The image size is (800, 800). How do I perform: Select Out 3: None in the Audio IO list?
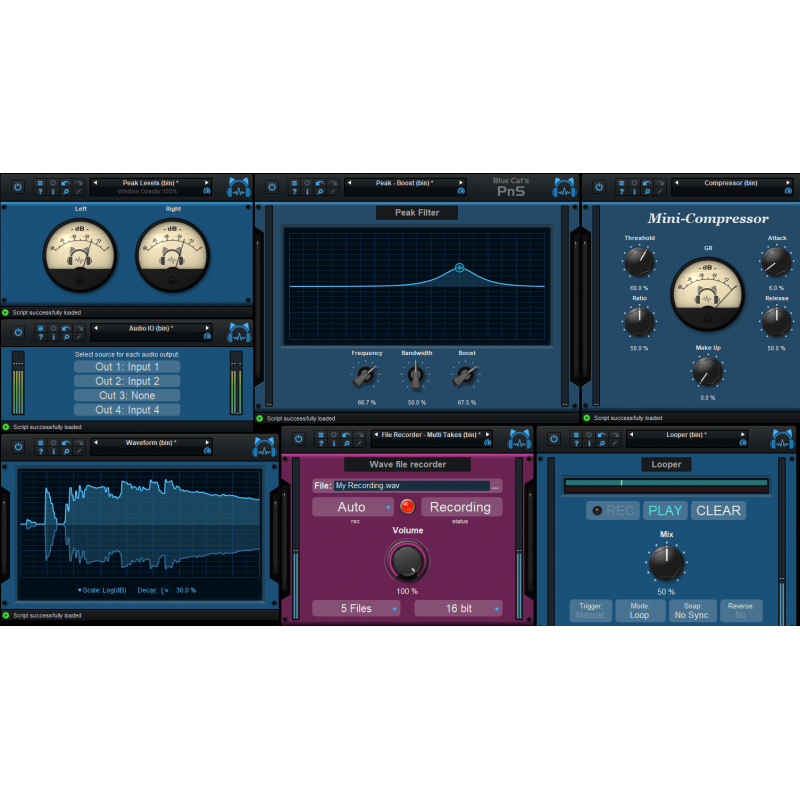(x=126, y=395)
